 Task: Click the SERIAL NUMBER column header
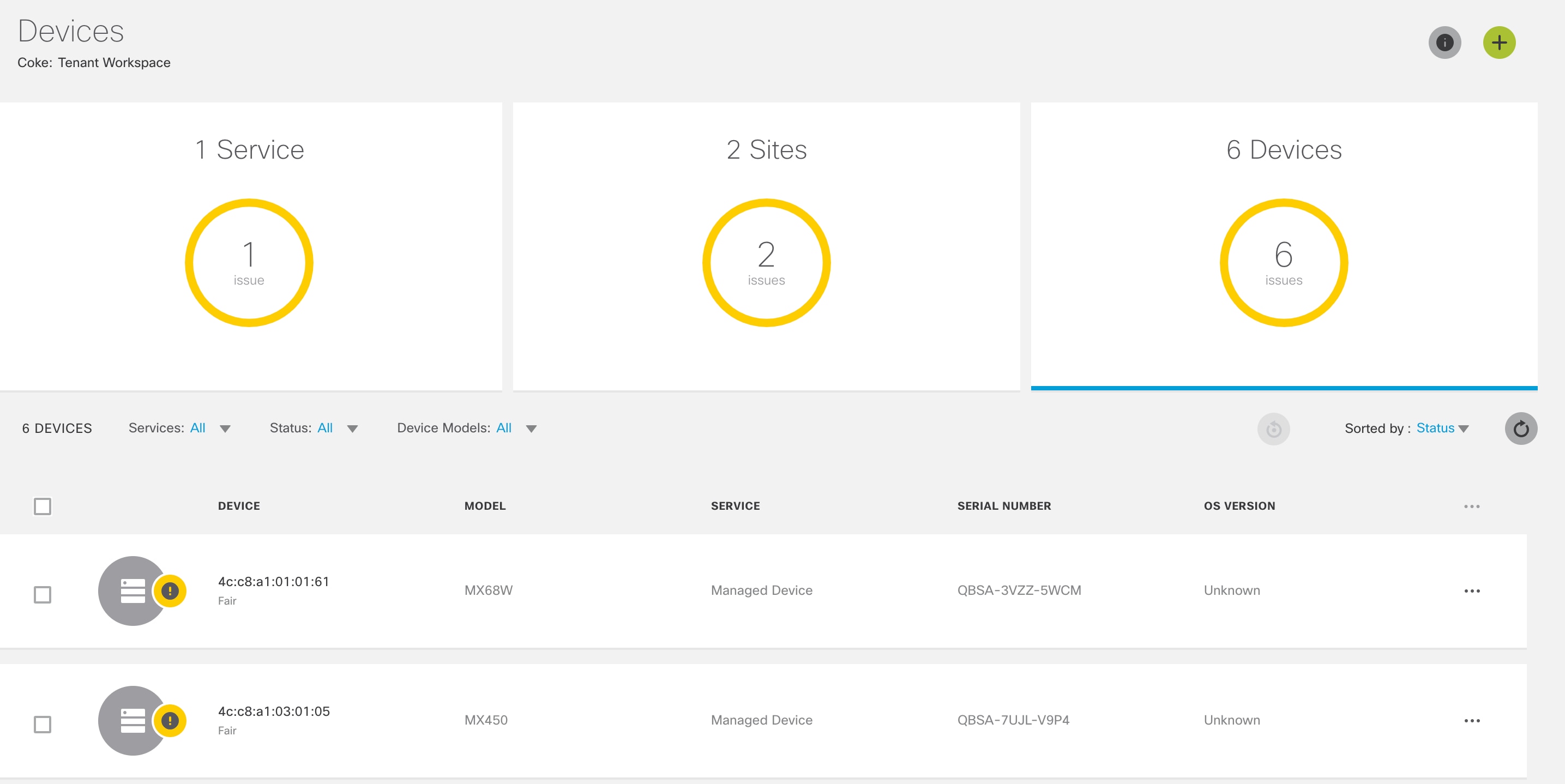click(1004, 506)
